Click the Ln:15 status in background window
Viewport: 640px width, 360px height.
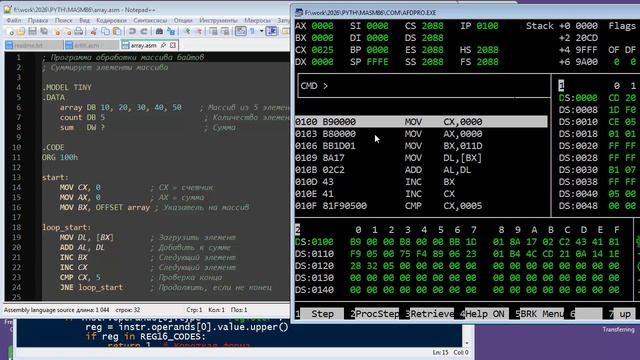click(440, 352)
